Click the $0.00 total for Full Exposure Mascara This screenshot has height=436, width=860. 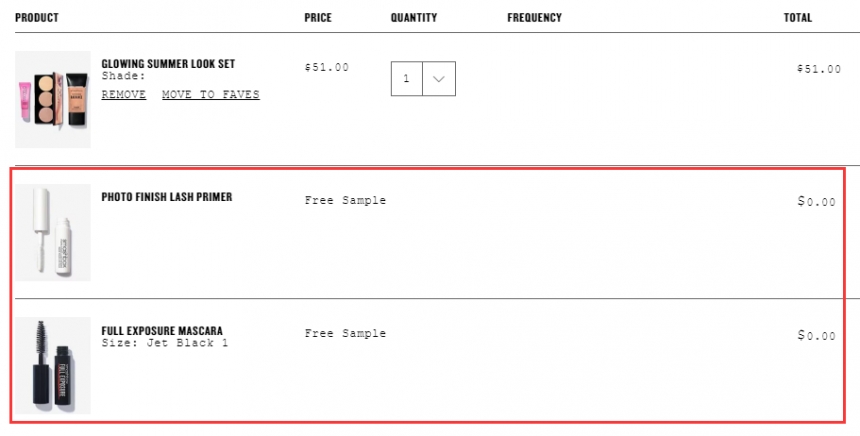click(x=817, y=335)
